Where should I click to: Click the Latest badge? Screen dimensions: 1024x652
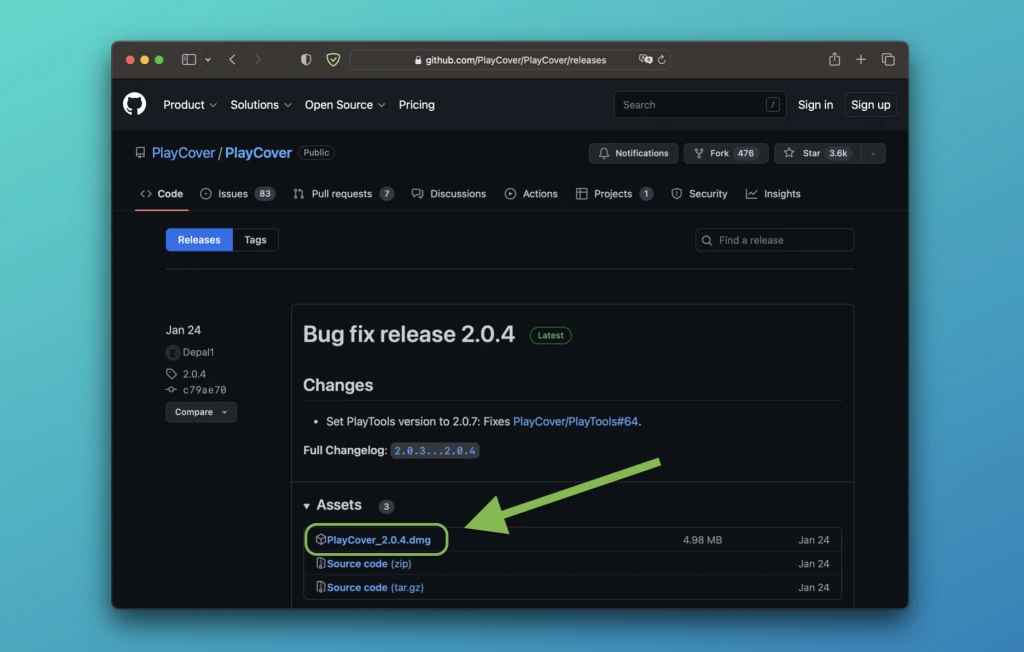(551, 335)
